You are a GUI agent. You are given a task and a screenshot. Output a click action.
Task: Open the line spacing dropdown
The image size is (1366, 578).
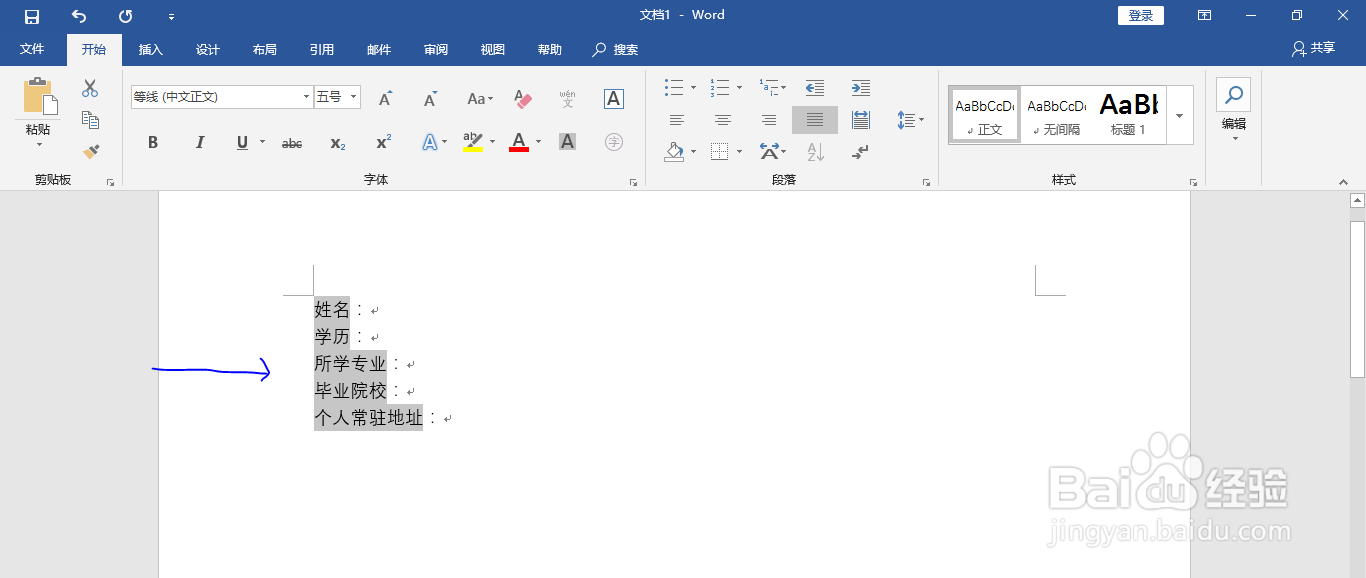click(908, 120)
